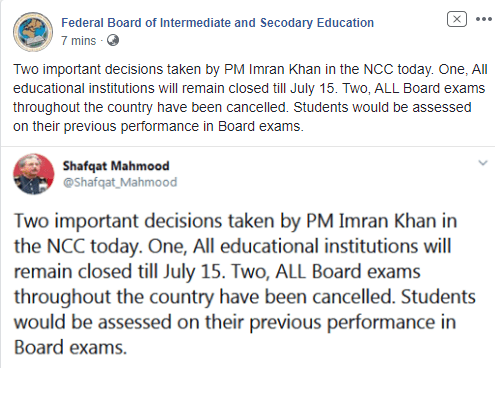504x397 pixels.
Task: Click 'Secodary Education' in the page title
Action: [317, 23]
